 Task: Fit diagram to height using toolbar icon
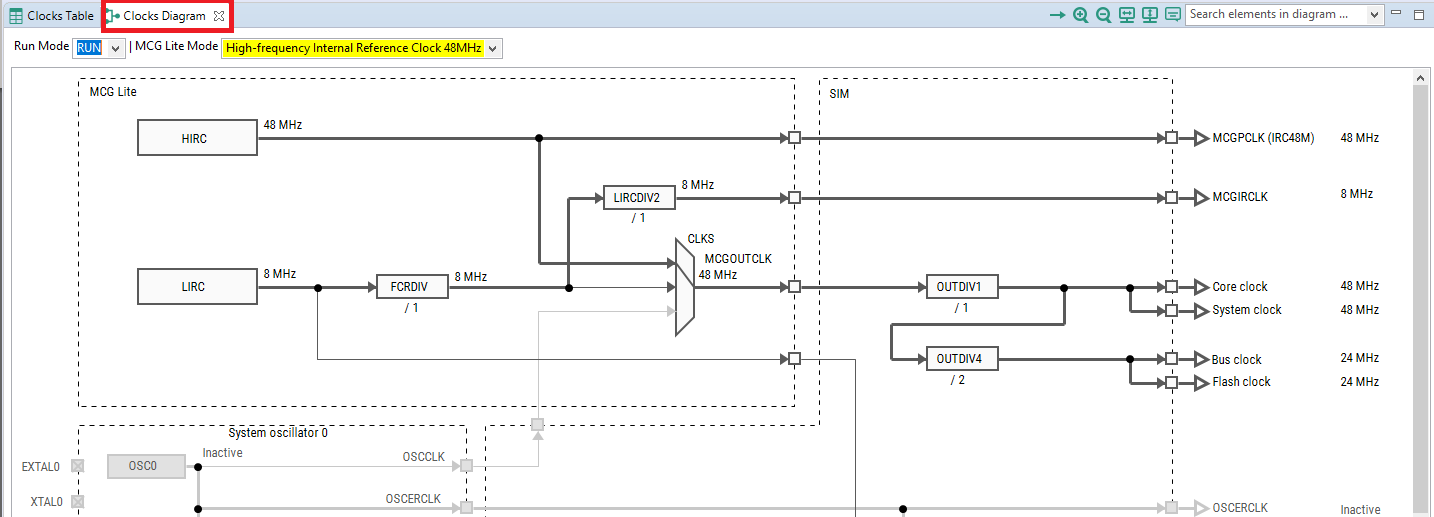(1150, 15)
